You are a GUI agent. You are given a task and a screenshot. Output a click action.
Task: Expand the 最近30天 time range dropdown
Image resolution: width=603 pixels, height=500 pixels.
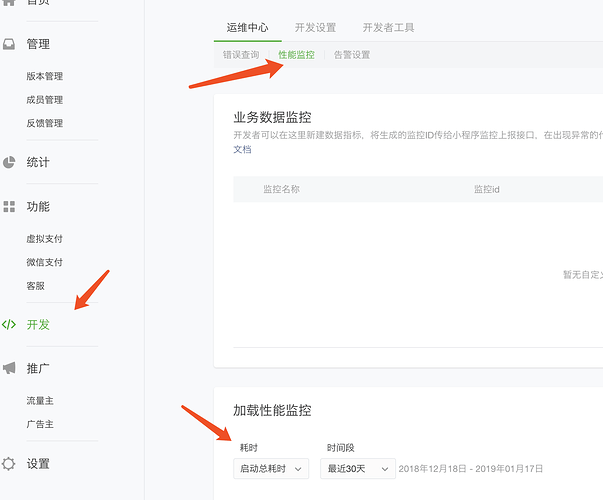pos(356,468)
